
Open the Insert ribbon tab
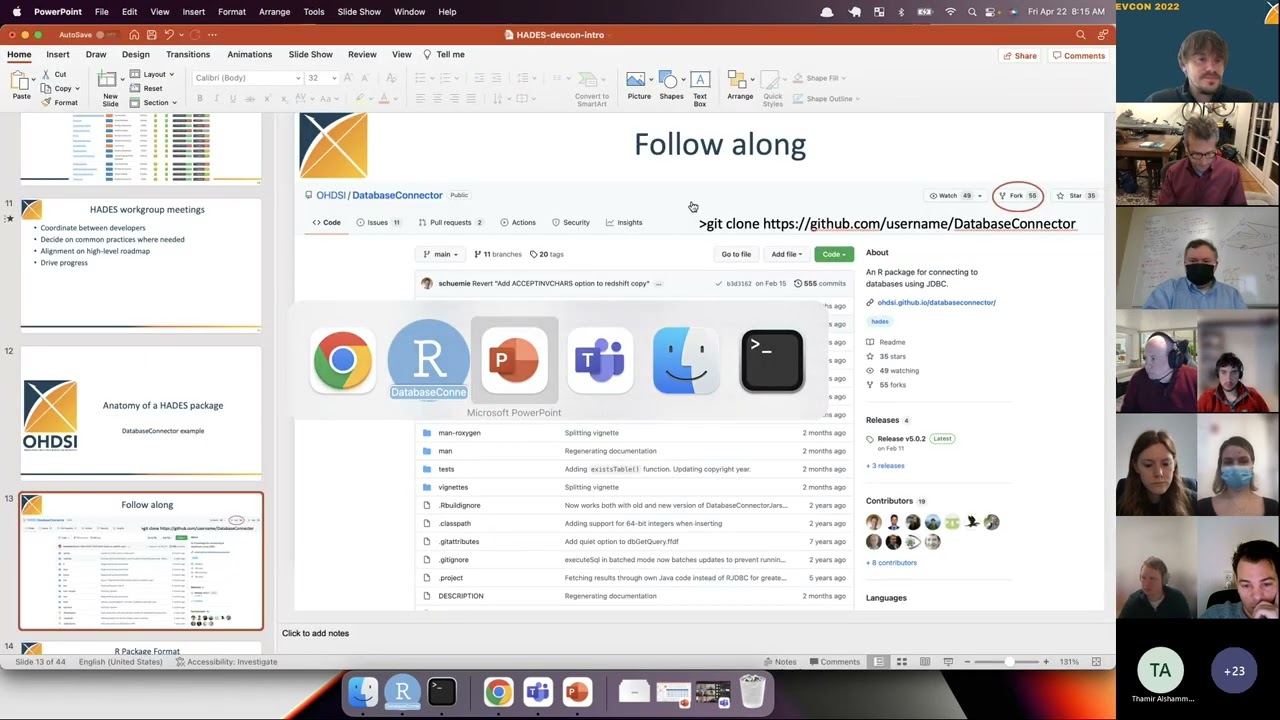tap(58, 54)
